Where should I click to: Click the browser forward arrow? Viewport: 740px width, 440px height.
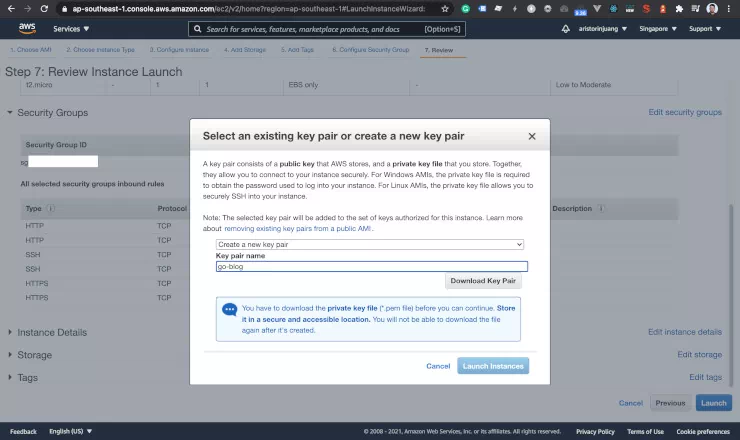click(x=27, y=8)
